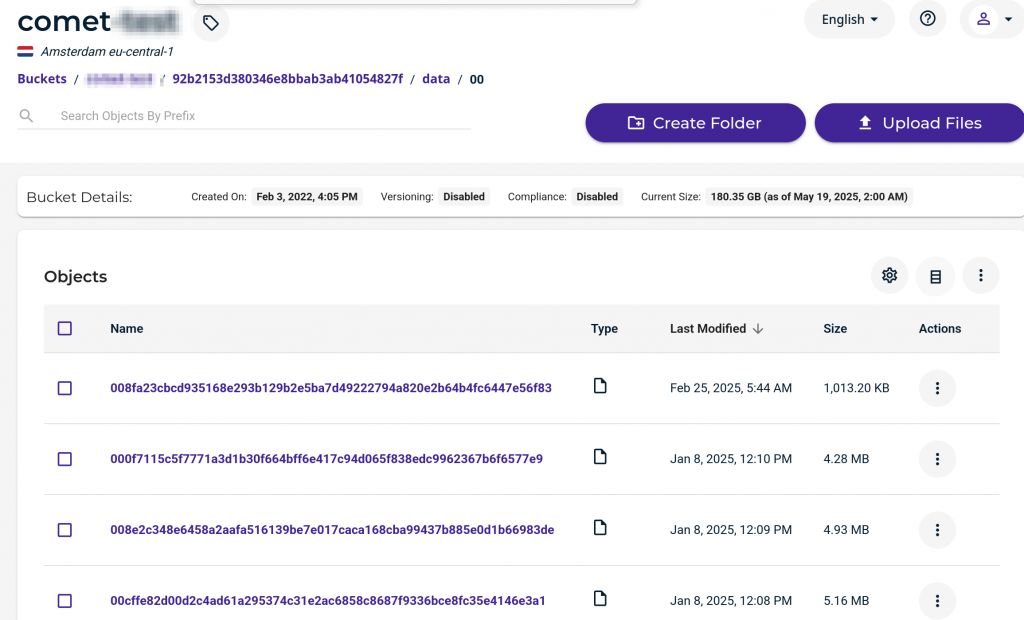Go to Buckets in the breadcrumb

42,79
